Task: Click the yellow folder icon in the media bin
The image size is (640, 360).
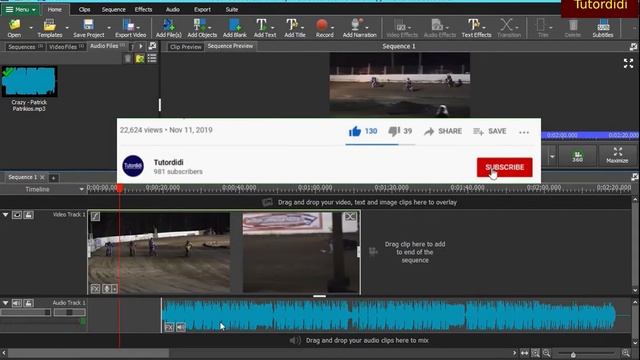Action: (140, 59)
